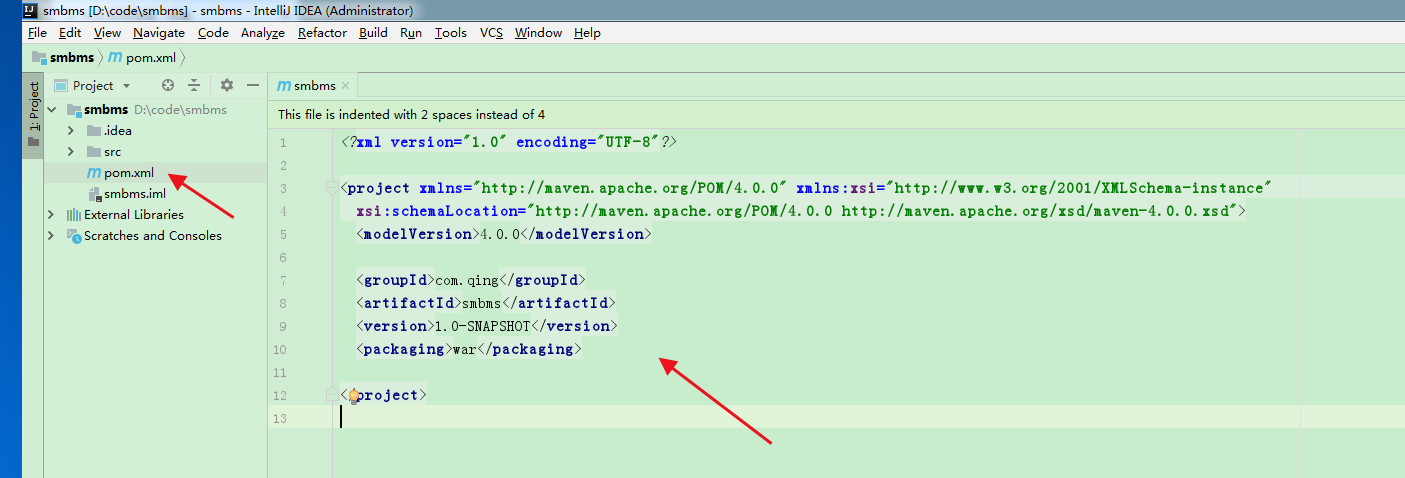Close the smbms editor tab
The width and height of the screenshot is (1405, 478).
345,86
